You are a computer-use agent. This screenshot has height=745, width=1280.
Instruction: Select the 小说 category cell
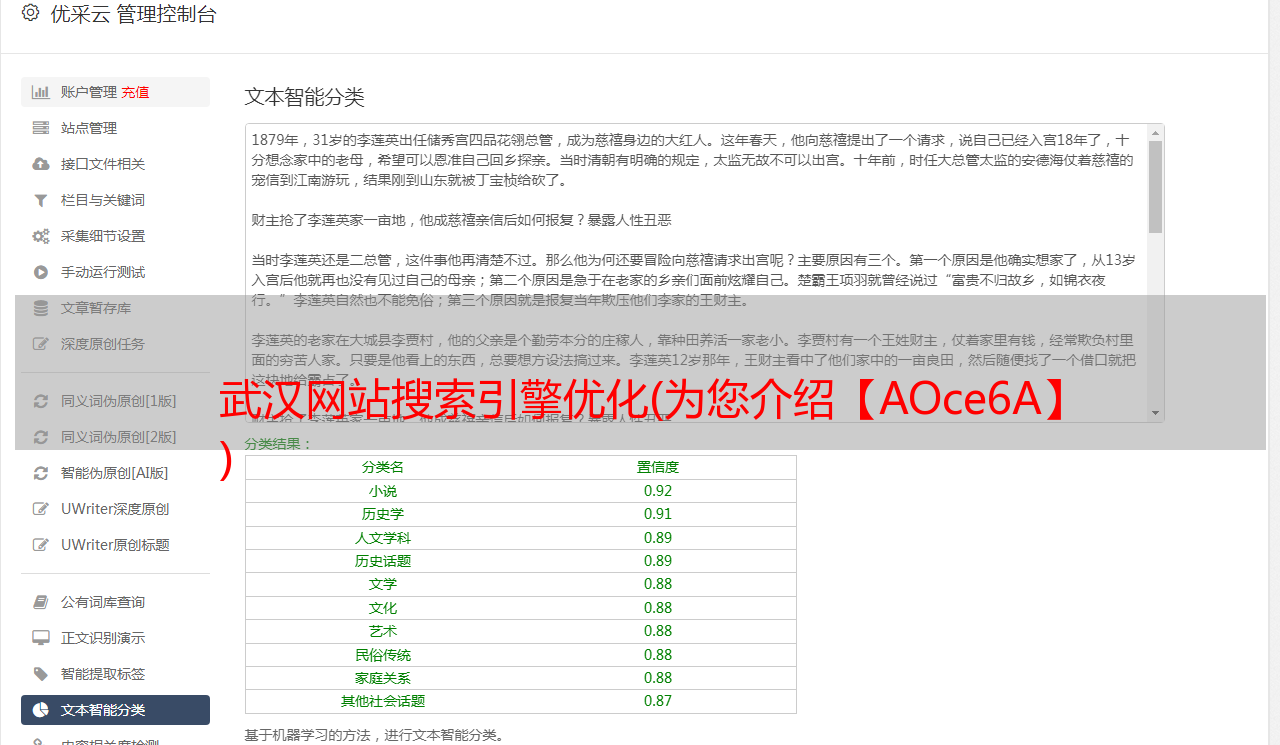(x=383, y=491)
